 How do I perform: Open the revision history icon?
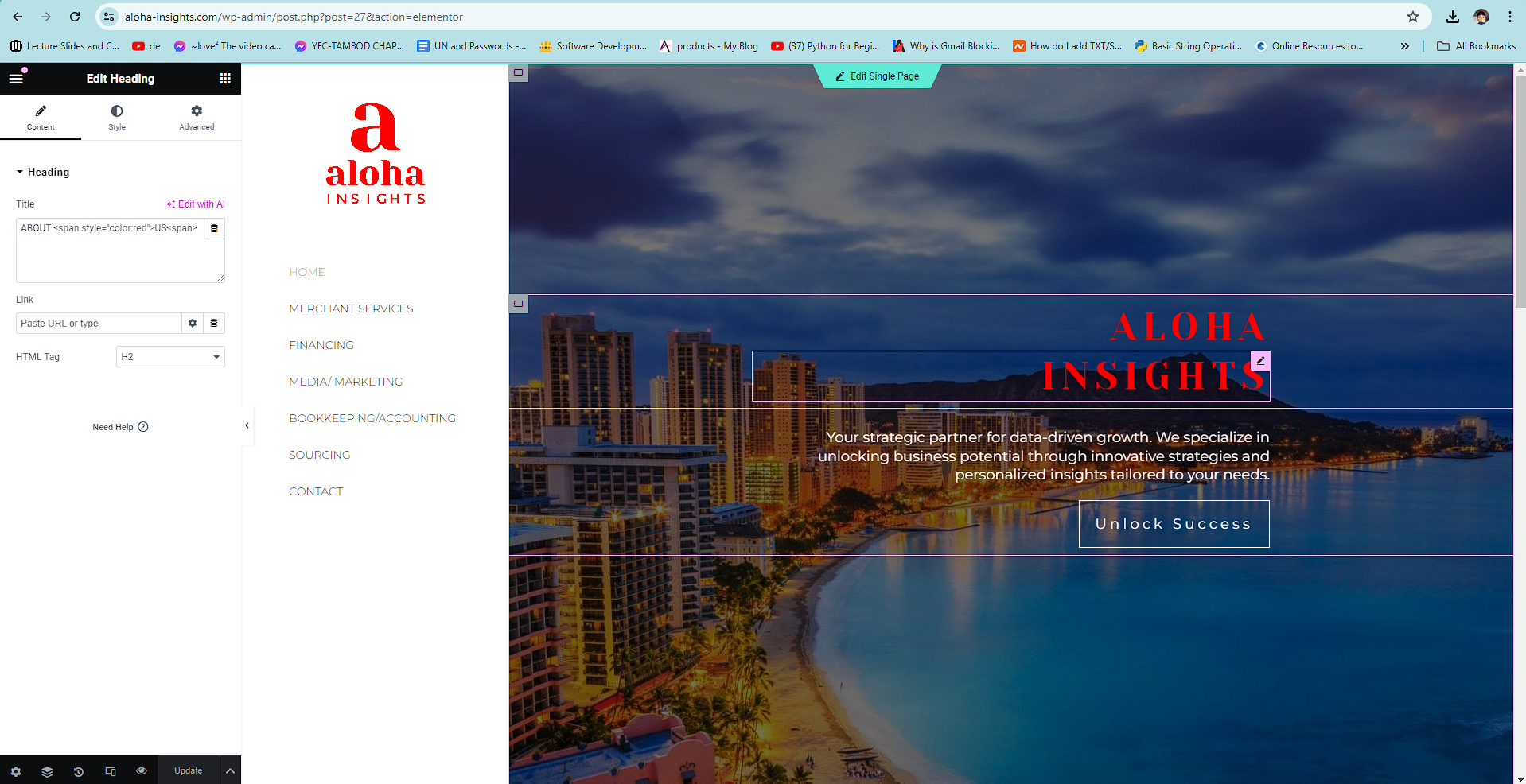point(78,771)
